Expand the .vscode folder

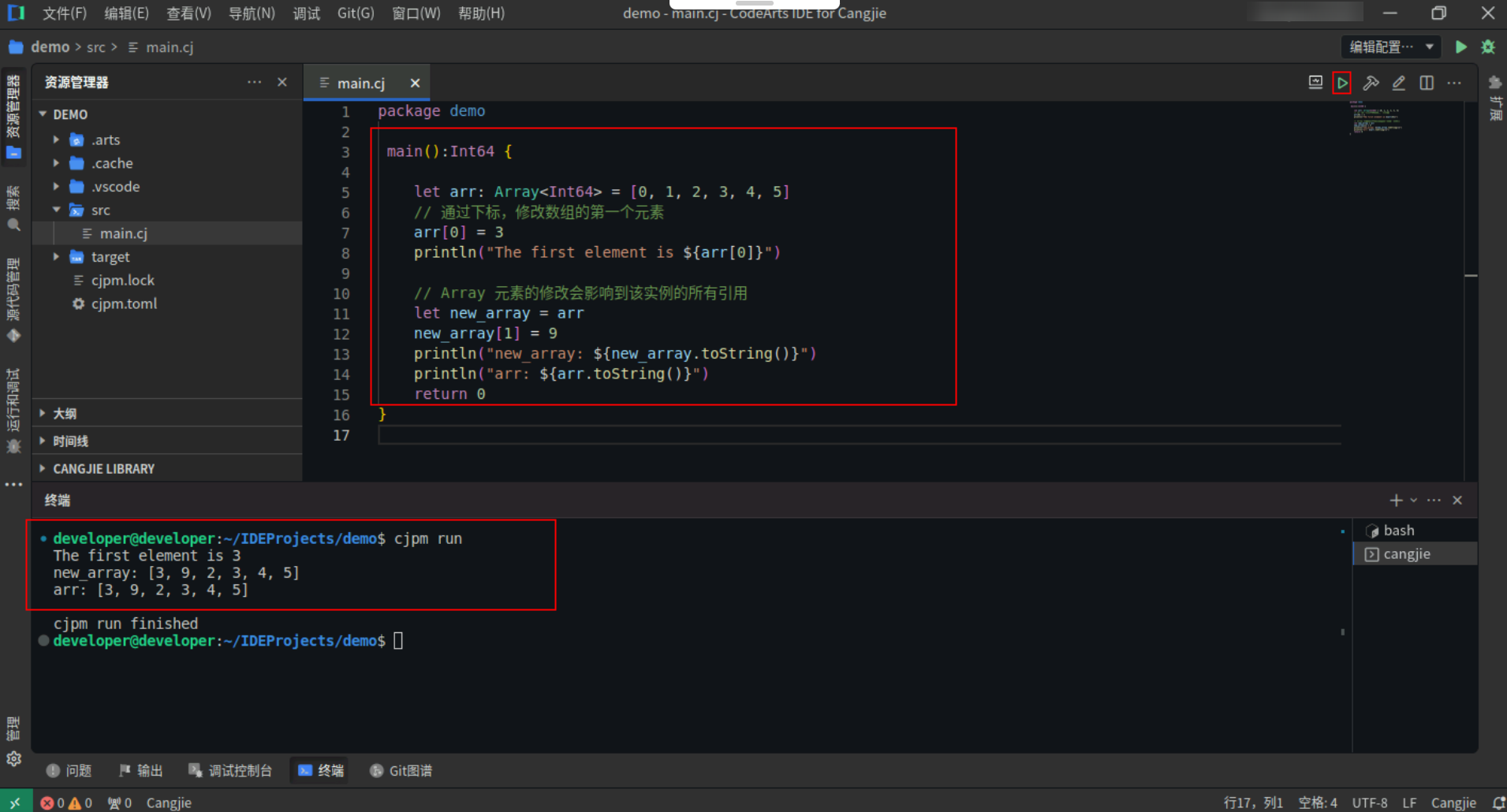coord(56,187)
